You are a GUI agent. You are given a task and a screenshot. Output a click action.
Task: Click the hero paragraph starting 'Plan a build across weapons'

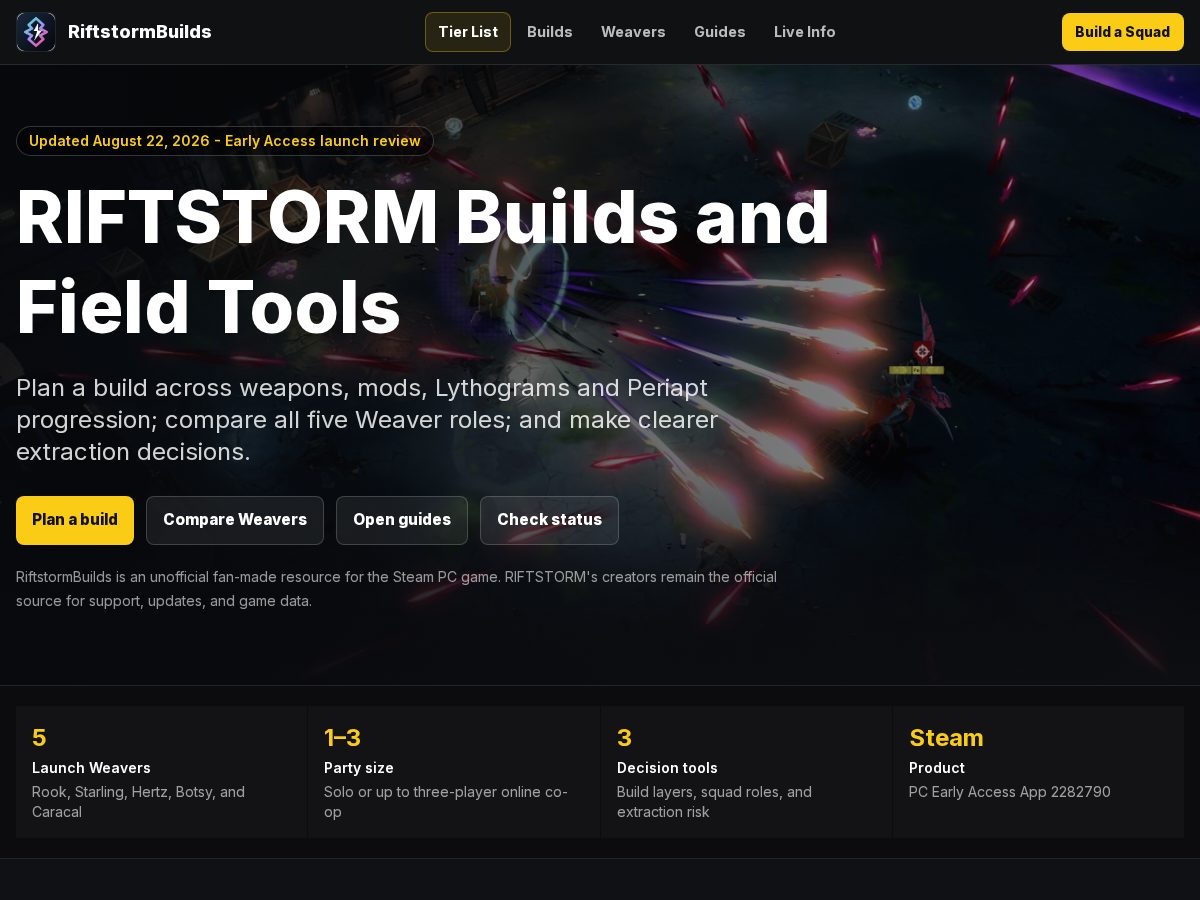(x=367, y=420)
